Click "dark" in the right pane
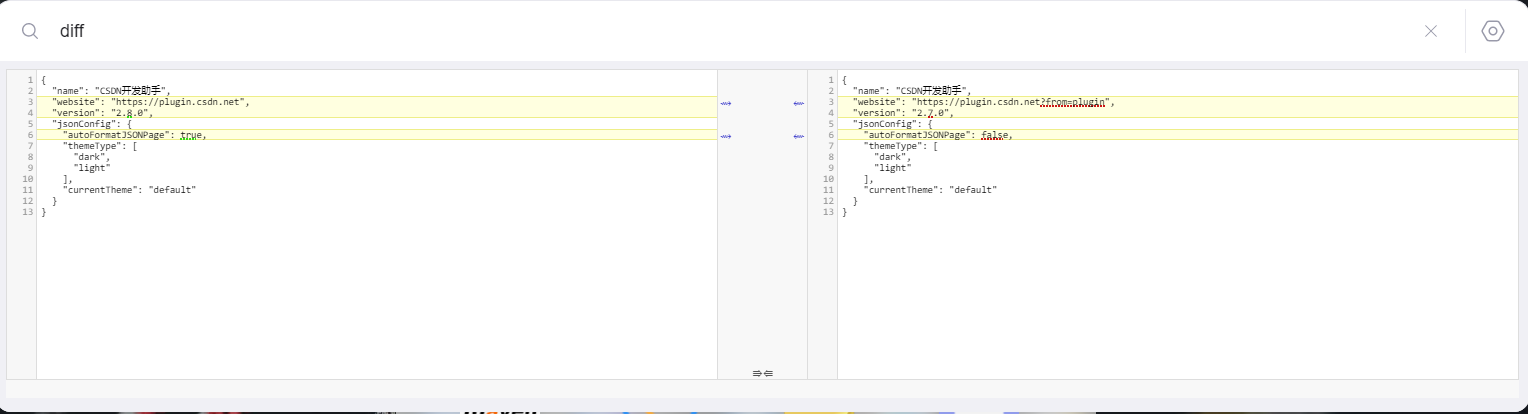 pos(891,157)
